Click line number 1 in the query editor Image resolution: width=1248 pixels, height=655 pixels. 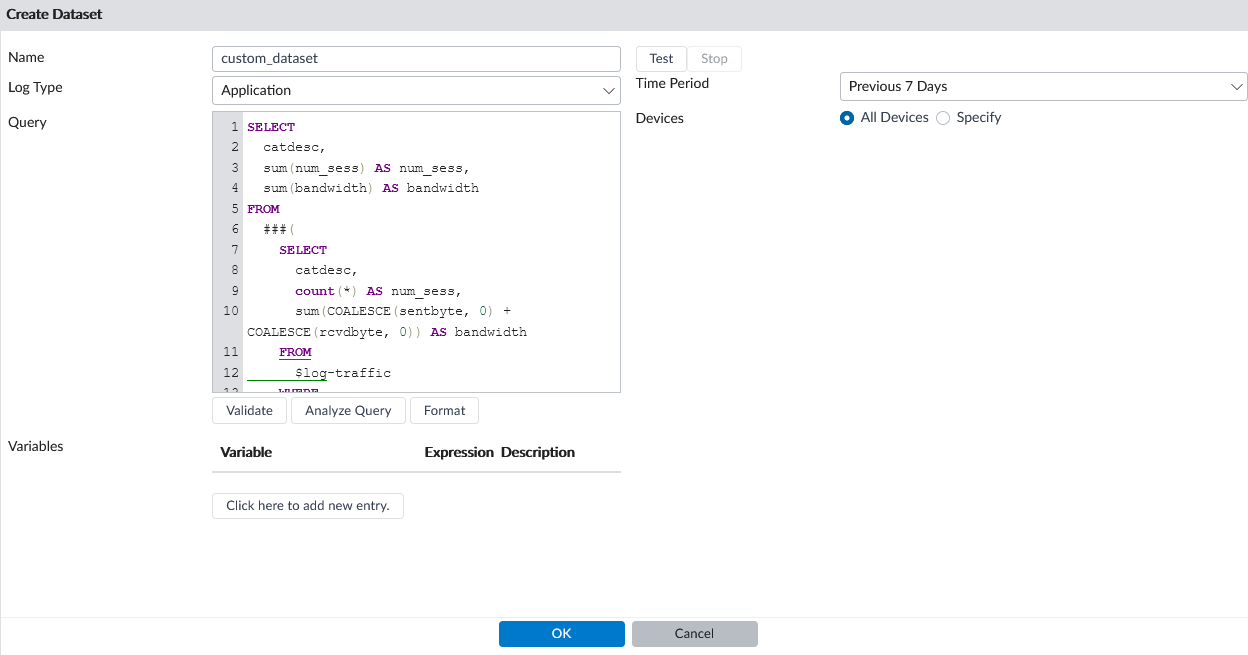[235, 126]
